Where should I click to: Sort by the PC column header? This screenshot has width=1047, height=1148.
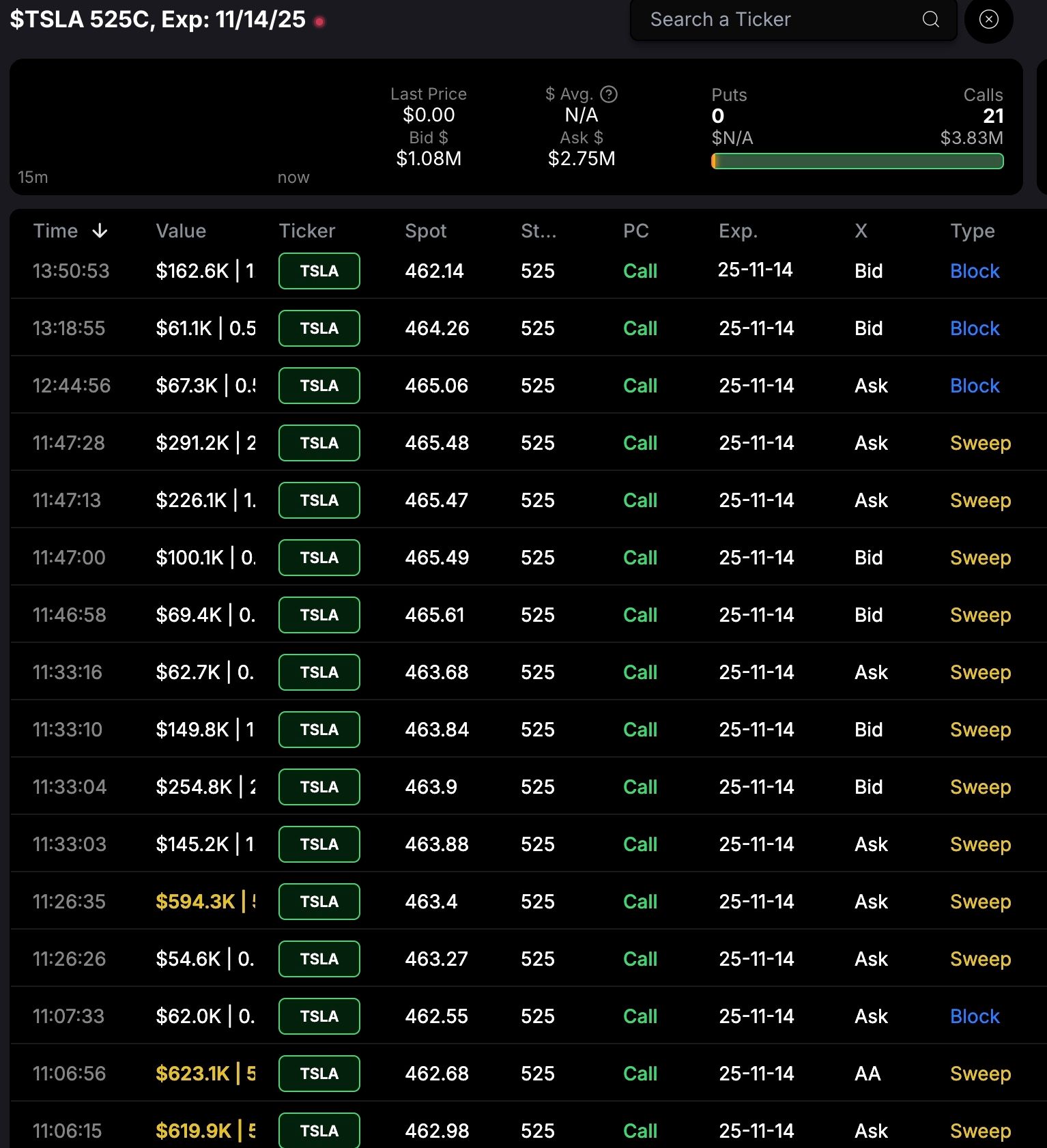[x=636, y=231]
